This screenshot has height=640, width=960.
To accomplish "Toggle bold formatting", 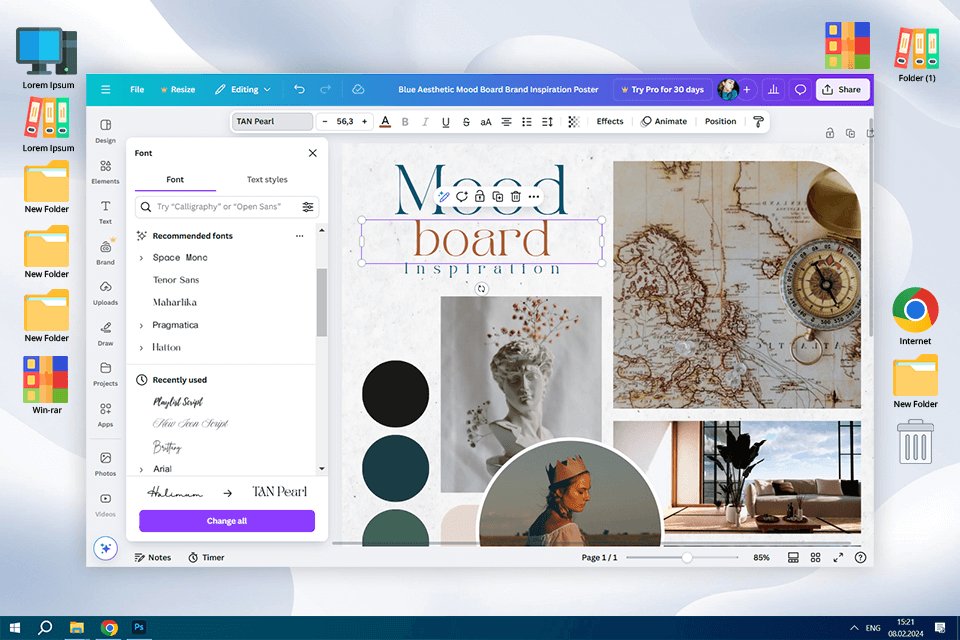I will 405,121.
